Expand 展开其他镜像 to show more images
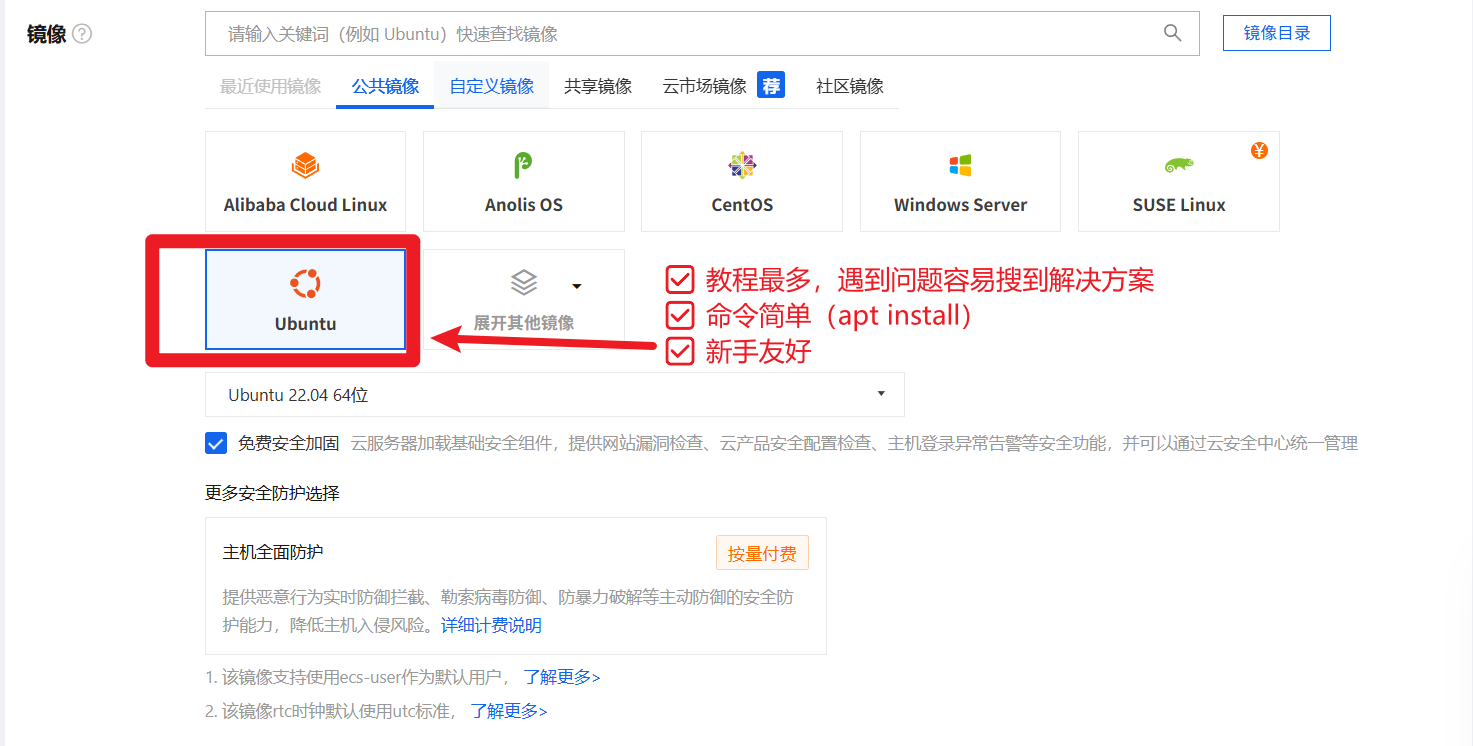The image size is (1473, 746). point(523,322)
